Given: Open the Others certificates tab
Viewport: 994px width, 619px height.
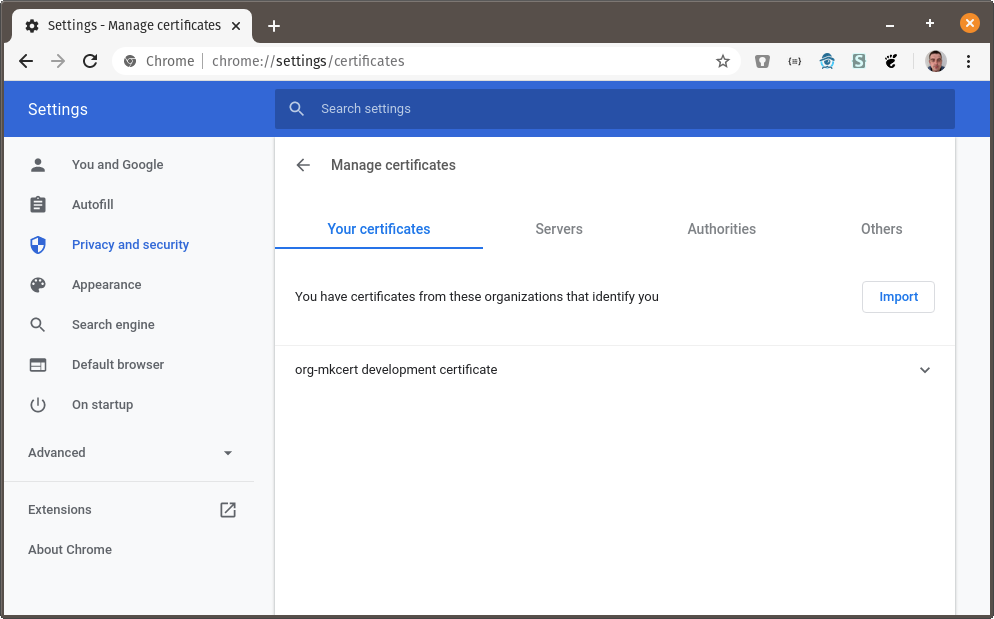Looking at the screenshot, I should tap(881, 229).
